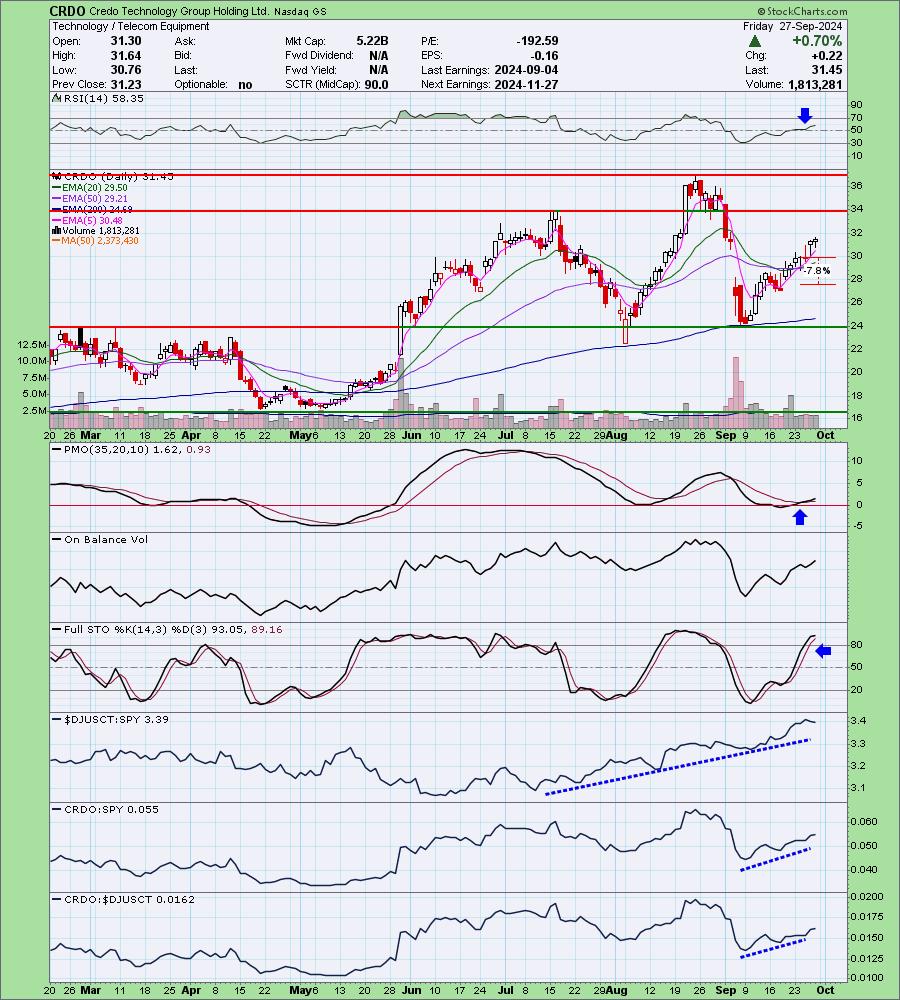Click the Technology / Telecom Equipment sector label

click(131, 26)
